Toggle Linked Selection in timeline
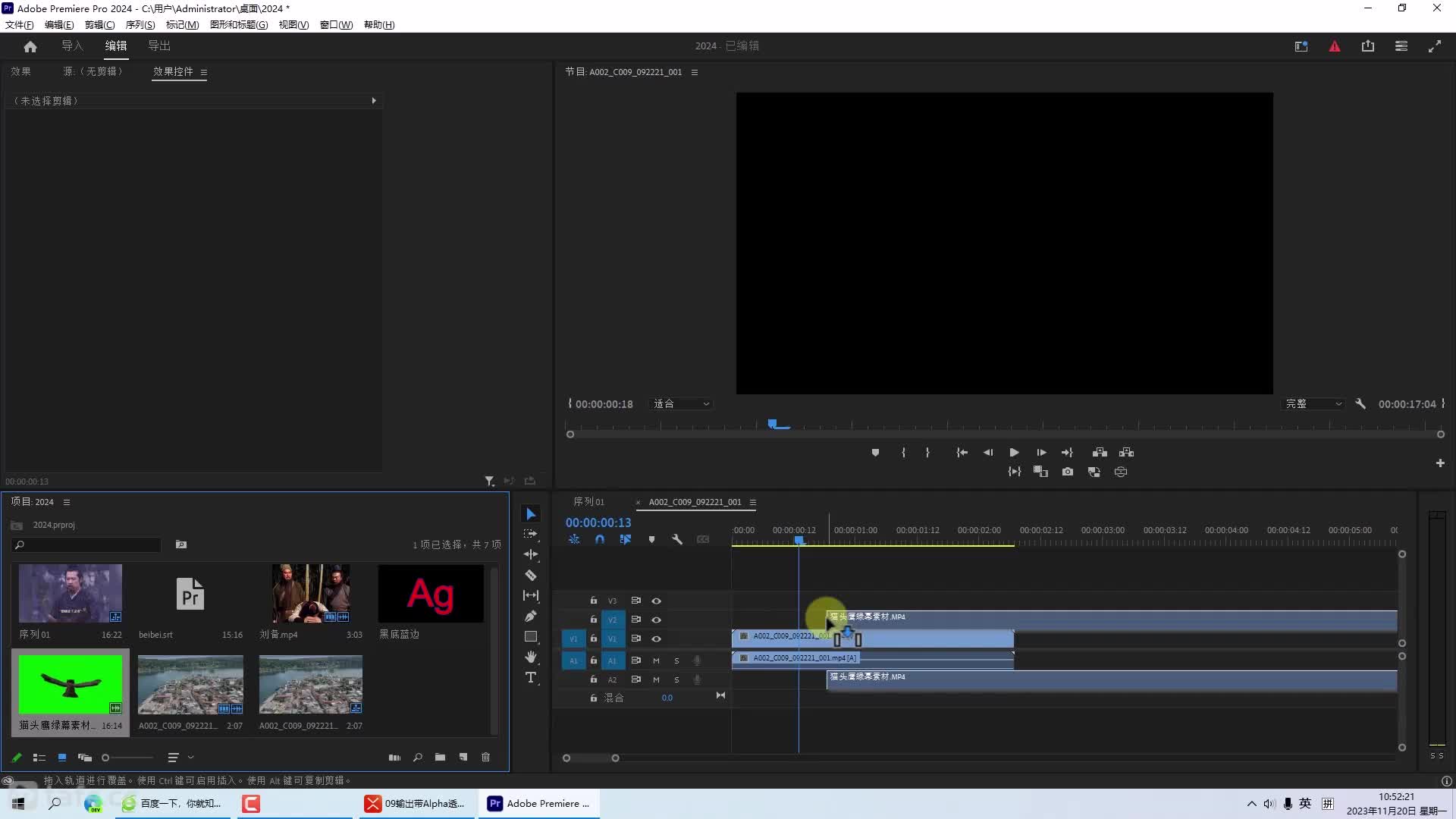This screenshot has width=1456, height=819. point(626,539)
